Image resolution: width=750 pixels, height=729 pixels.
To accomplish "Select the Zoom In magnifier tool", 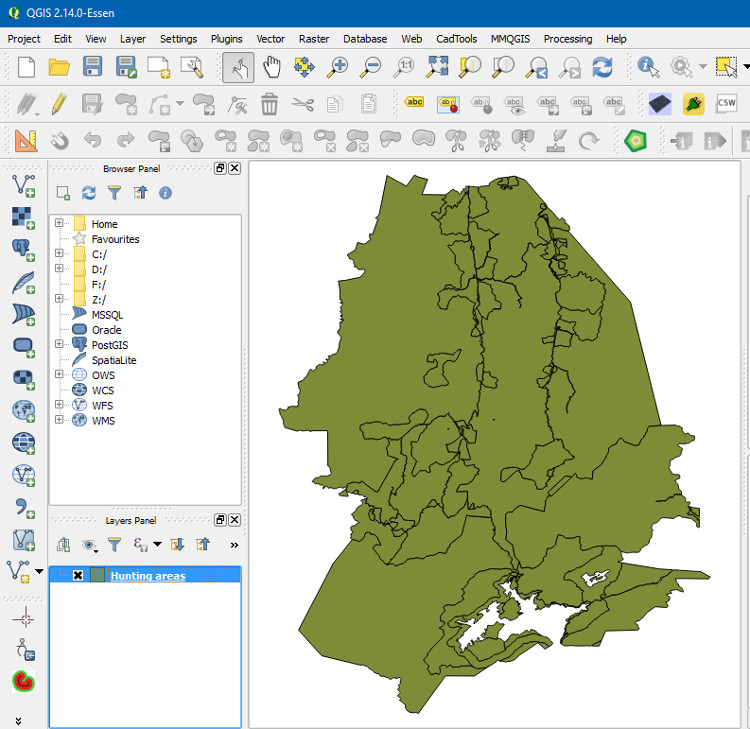I will pos(337,67).
